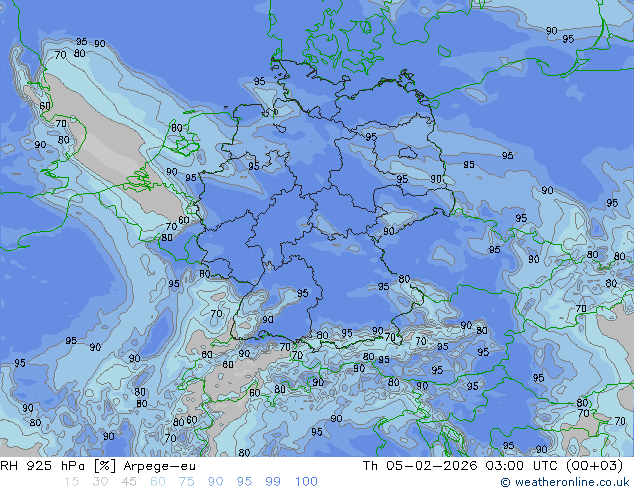Click the legend value 99

click(x=273, y=482)
